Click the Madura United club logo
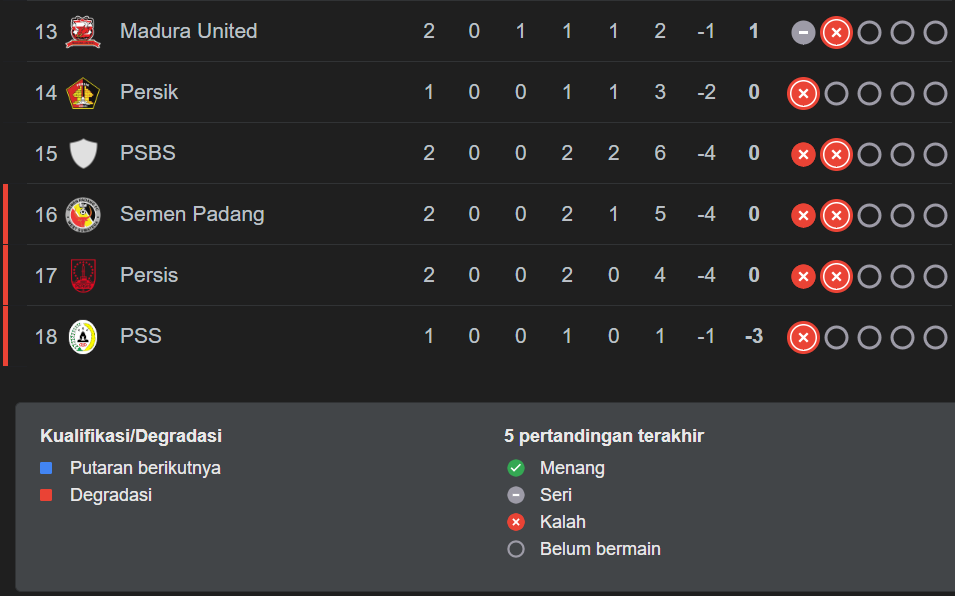Screen dimensions: 955x596 (83, 32)
